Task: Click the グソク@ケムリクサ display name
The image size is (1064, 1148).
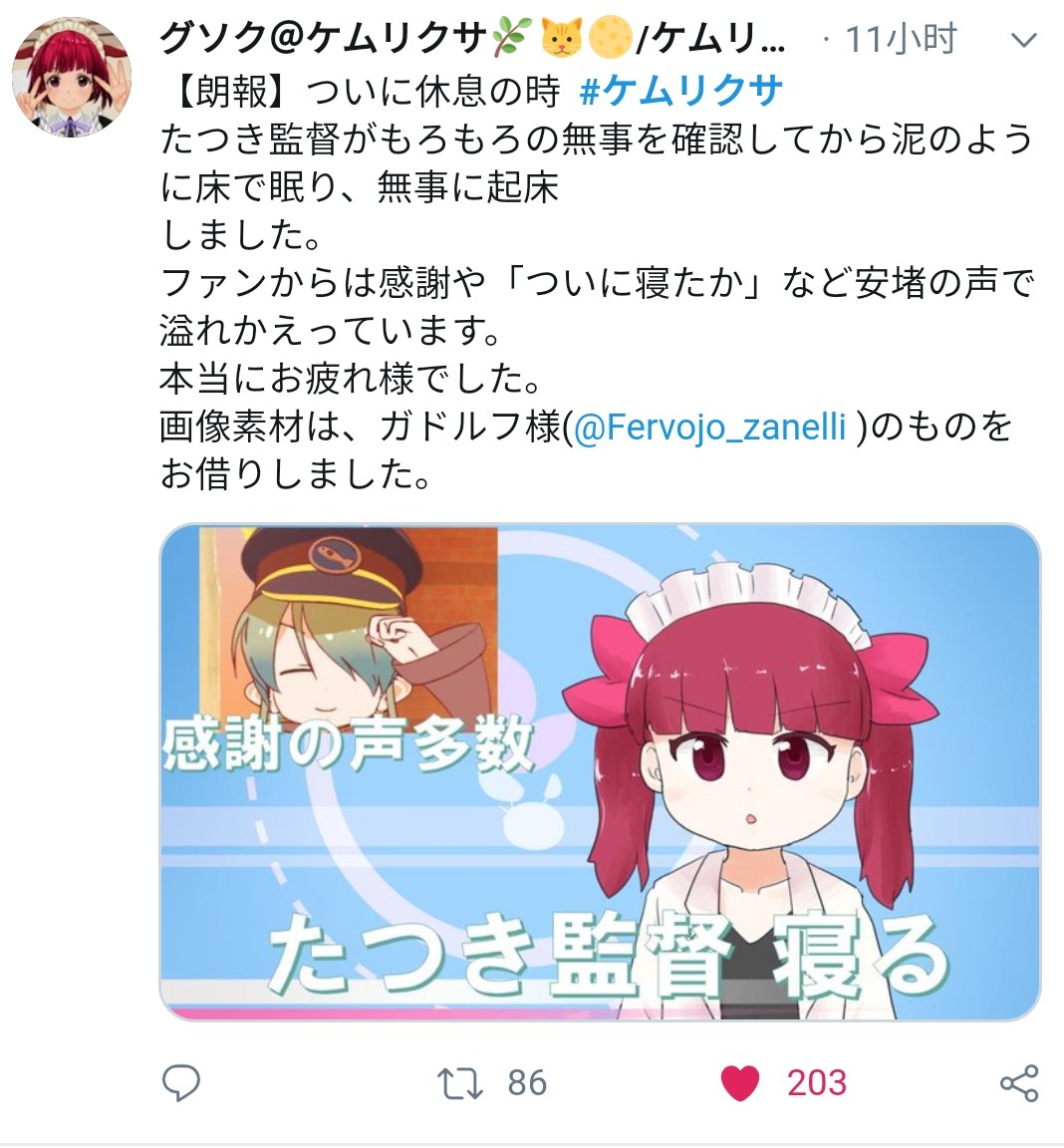Action: click(x=324, y=38)
